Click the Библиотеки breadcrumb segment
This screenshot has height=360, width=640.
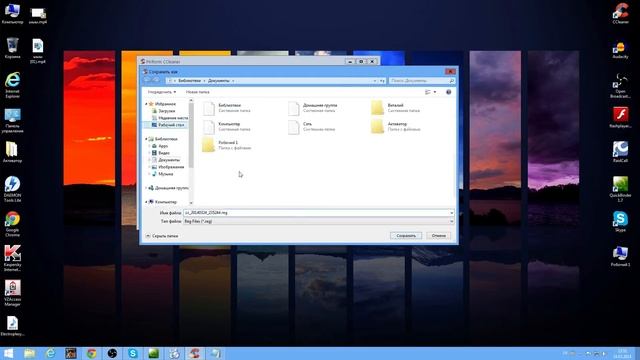(x=189, y=81)
